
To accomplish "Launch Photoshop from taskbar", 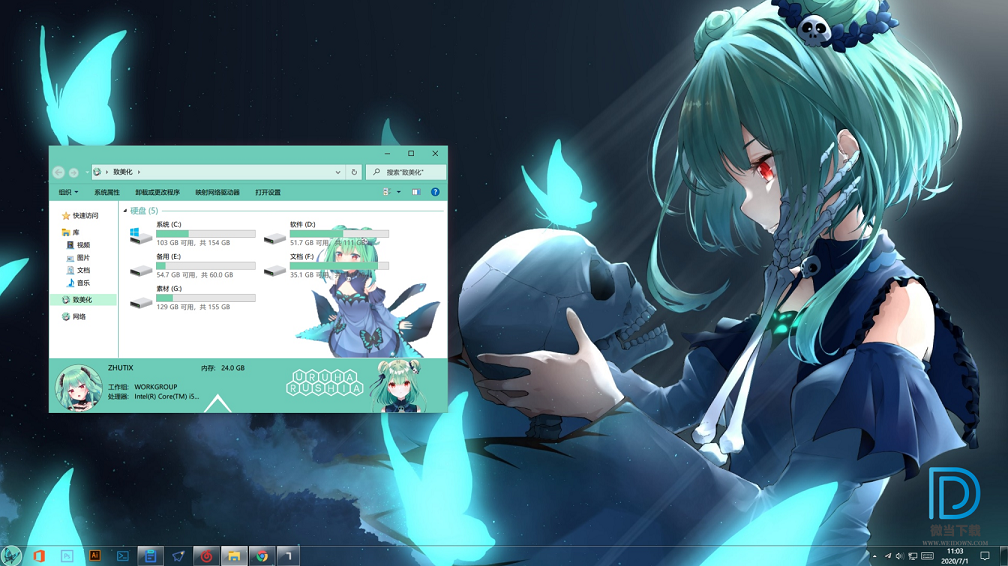I will coord(67,556).
